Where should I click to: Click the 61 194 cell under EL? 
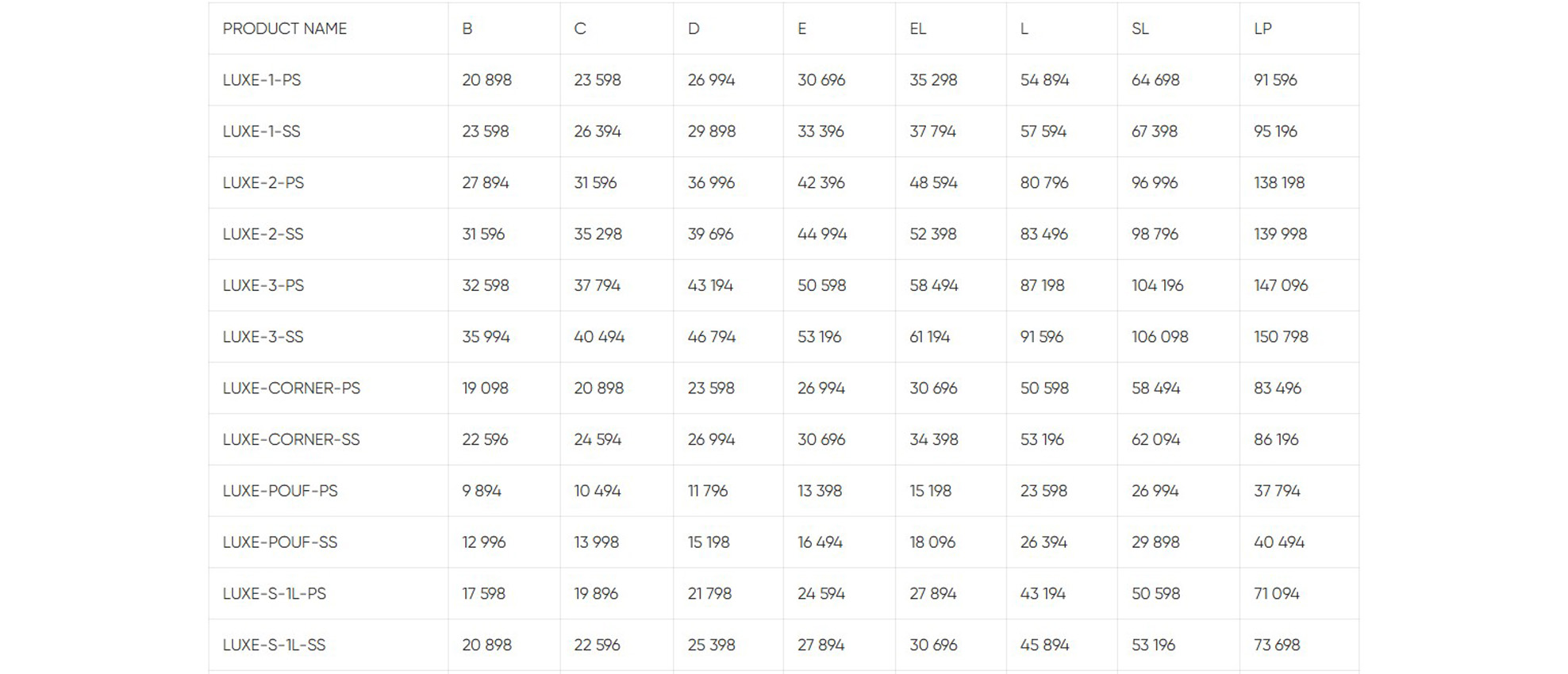tap(929, 337)
